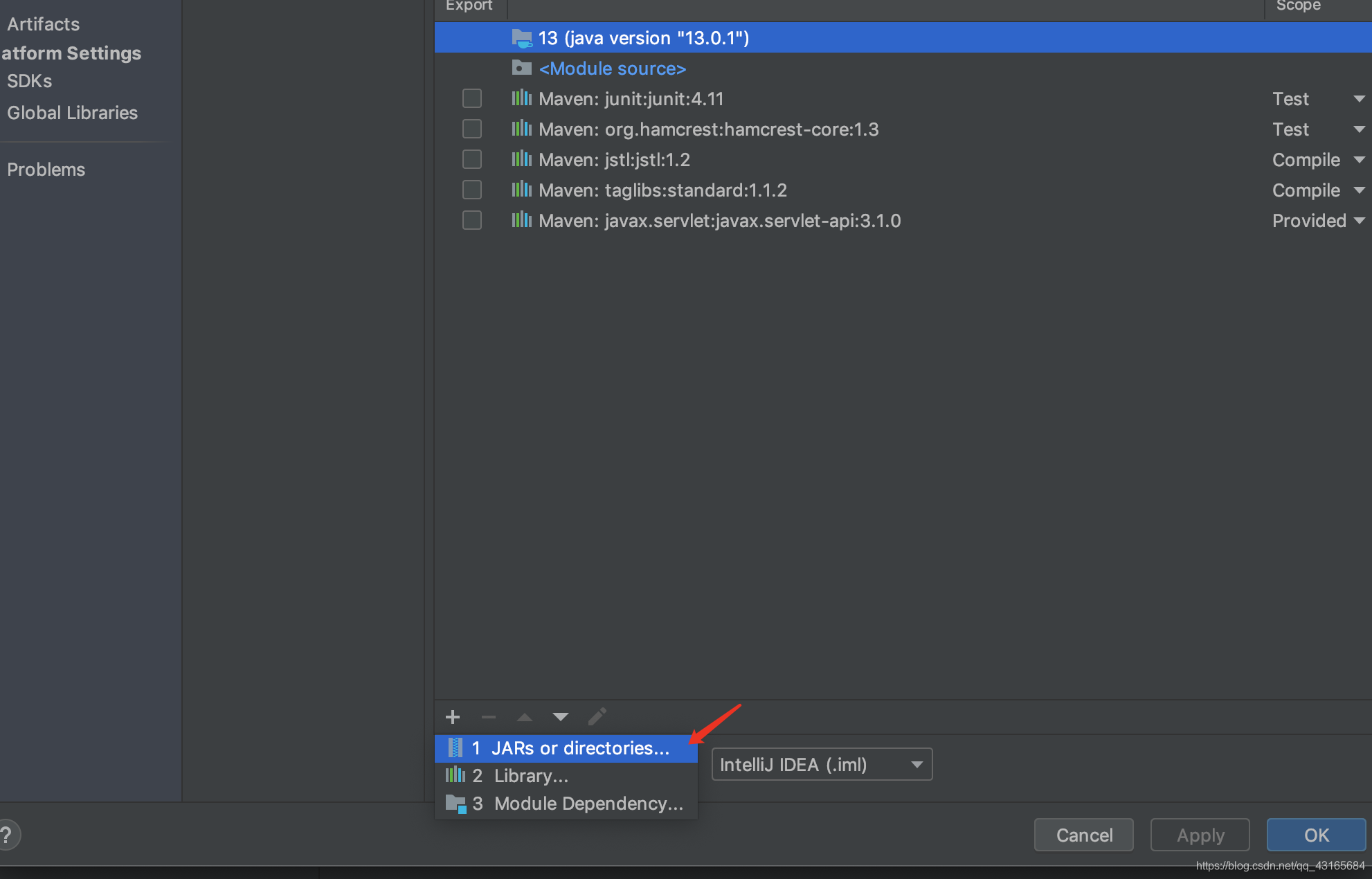Click the move down arrow icon
The width and height of the screenshot is (1372, 879).
tap(561, 717)
